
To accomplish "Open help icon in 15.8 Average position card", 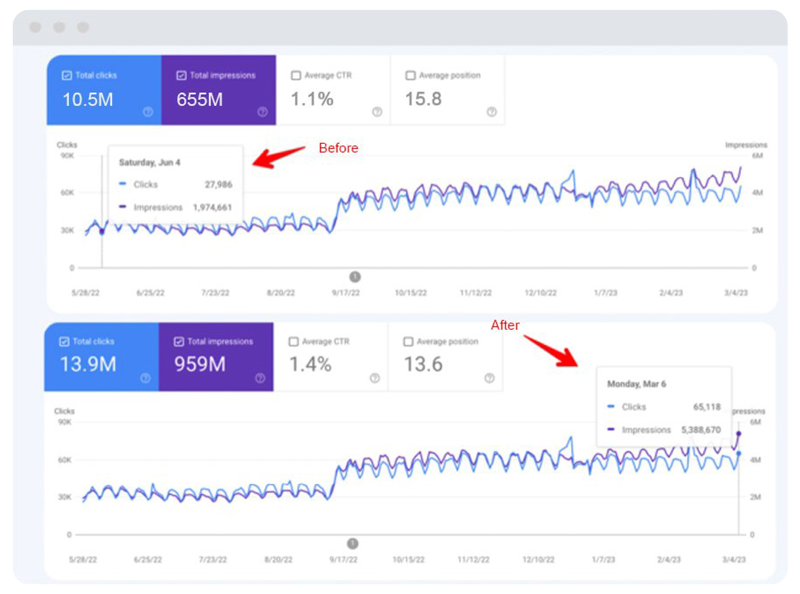I will (490, 112).
